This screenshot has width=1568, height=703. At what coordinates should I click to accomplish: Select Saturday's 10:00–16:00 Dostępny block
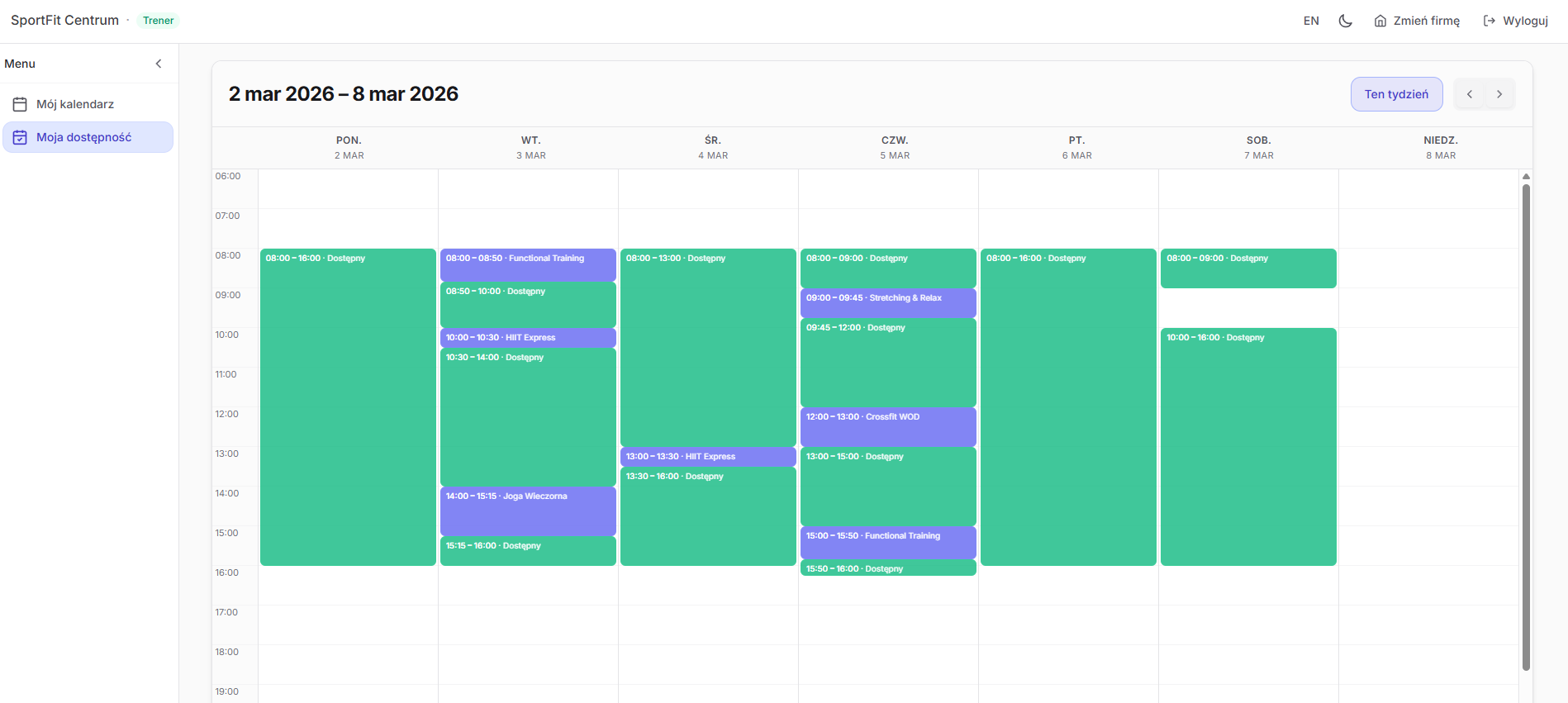tap(1248, 446)
